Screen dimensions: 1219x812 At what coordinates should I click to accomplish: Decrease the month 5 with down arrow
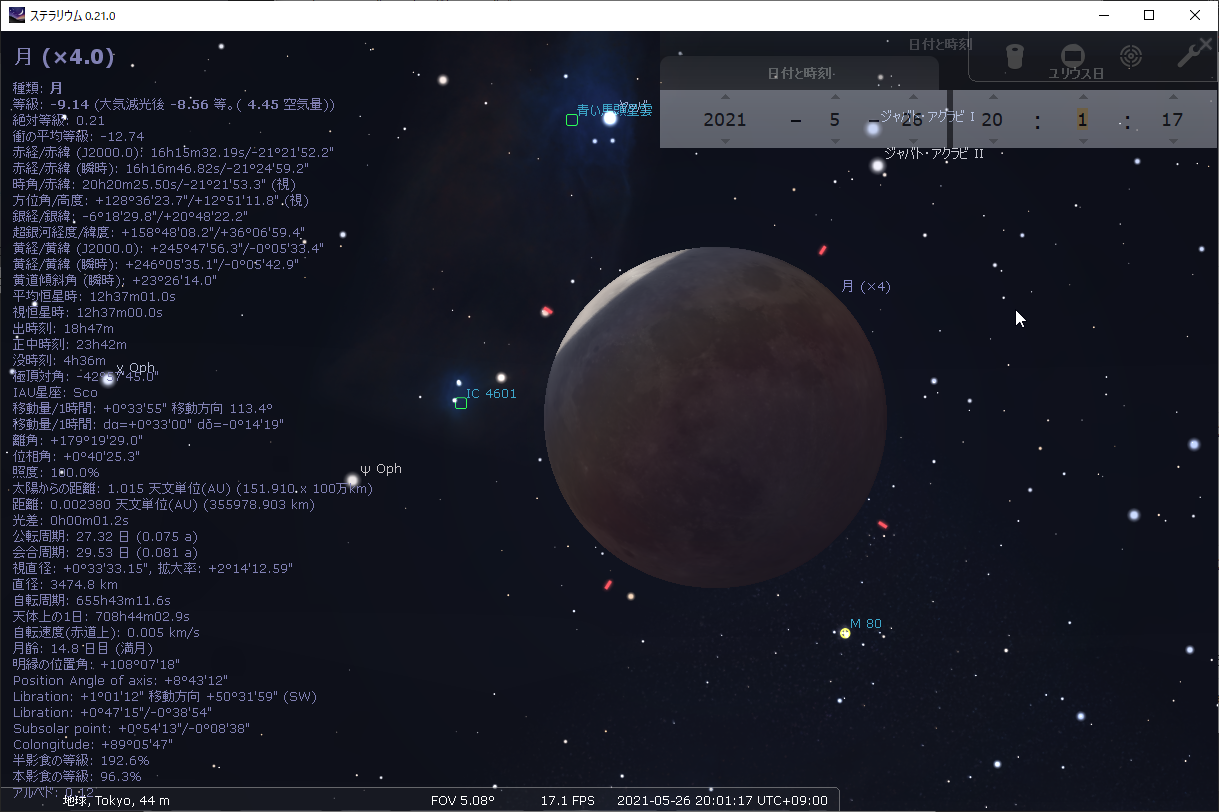[x=836, y=141]
